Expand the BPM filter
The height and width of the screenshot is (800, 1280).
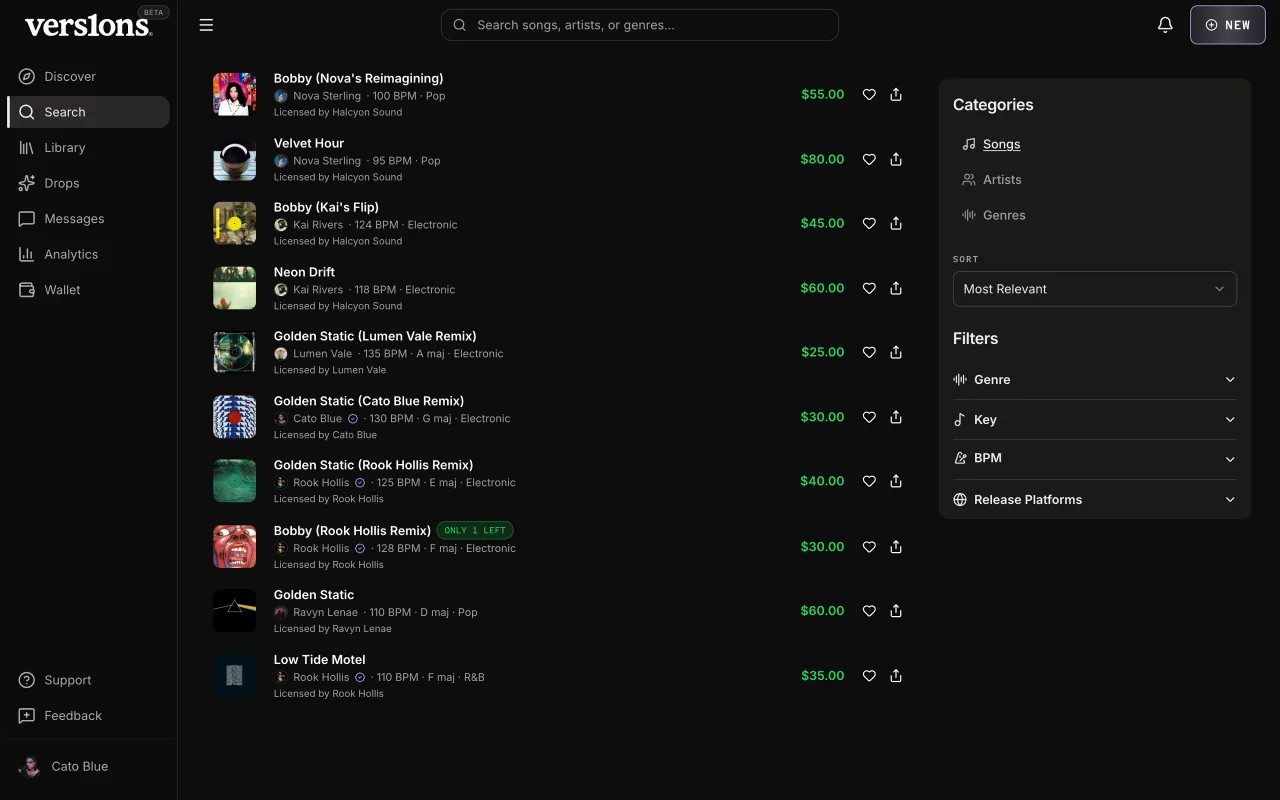click(1095, 458)
